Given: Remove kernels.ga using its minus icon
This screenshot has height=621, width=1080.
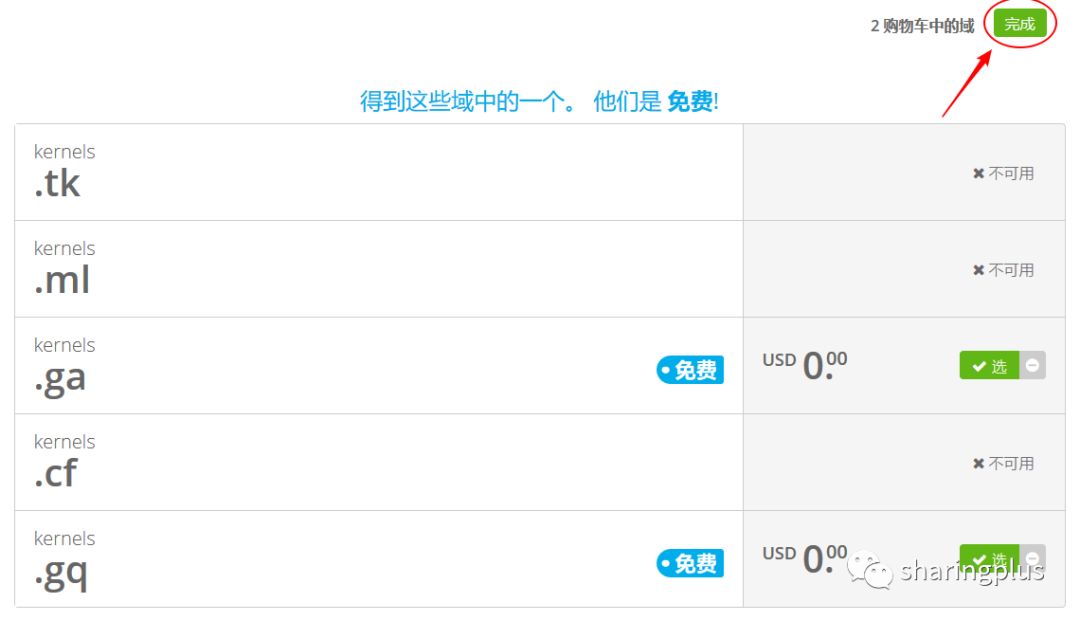Looking at the screenshot, I should click(1033, 366).
